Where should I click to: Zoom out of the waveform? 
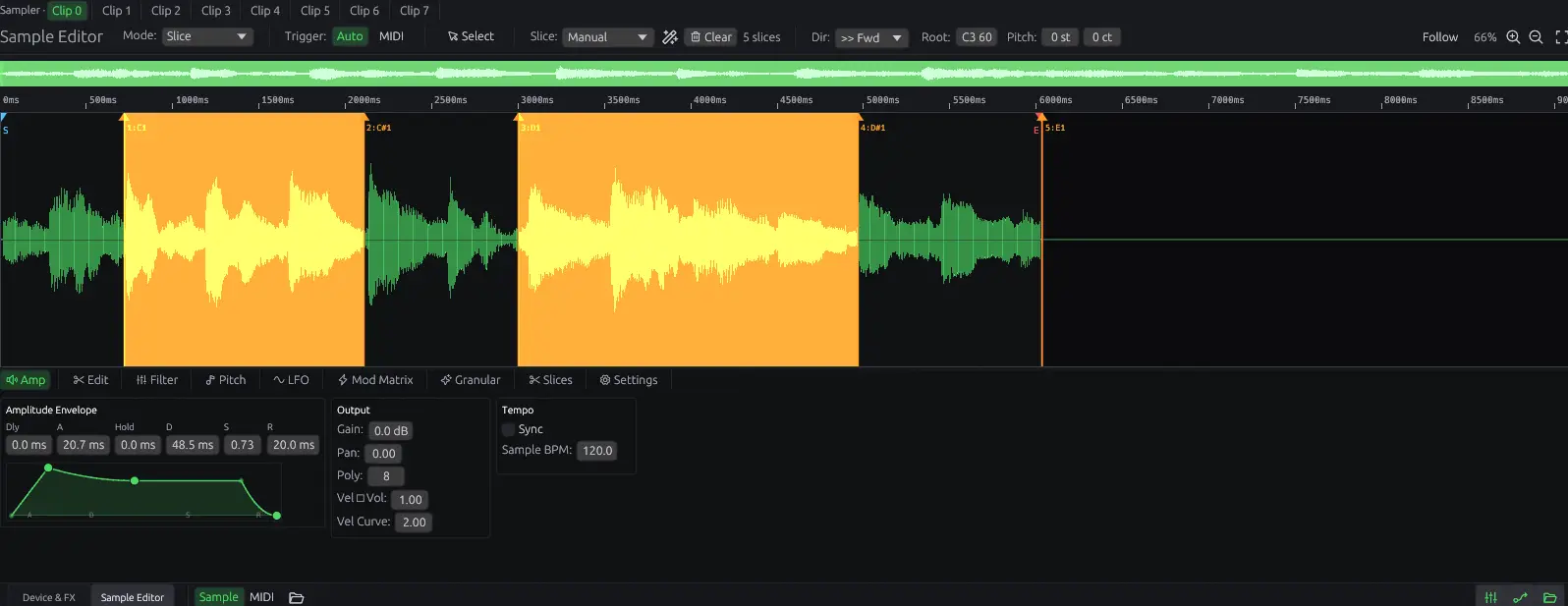1536,37
